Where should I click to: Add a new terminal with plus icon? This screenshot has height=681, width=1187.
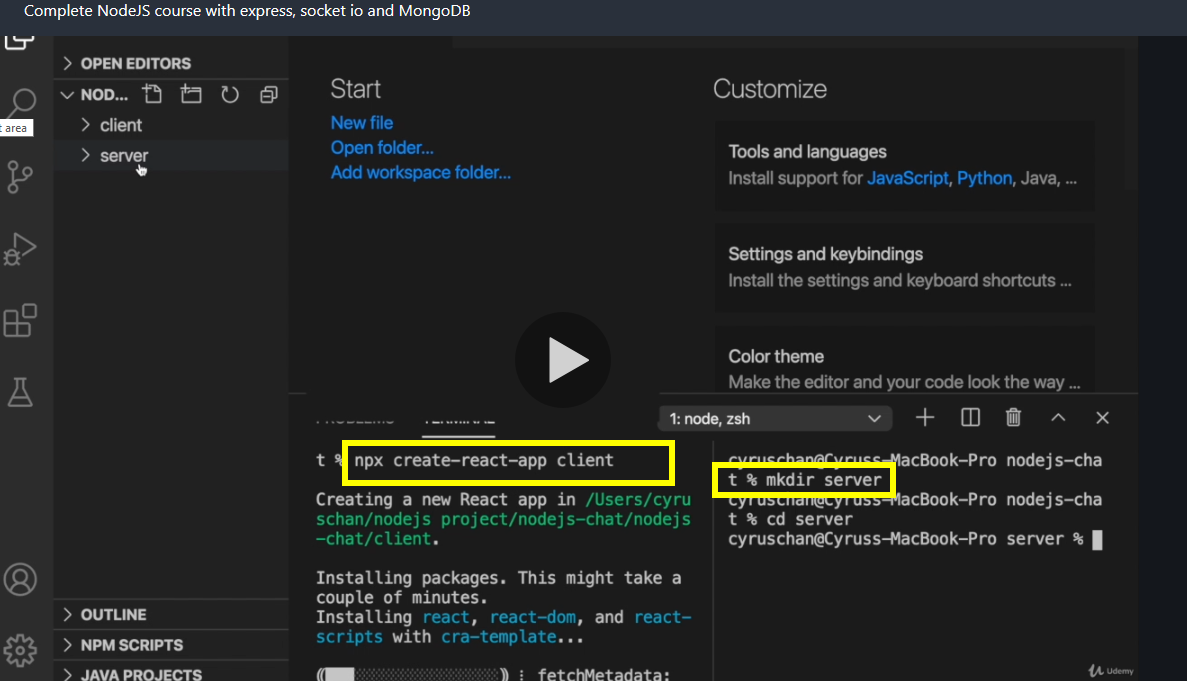pyautogui.click(x=924, y=418)
